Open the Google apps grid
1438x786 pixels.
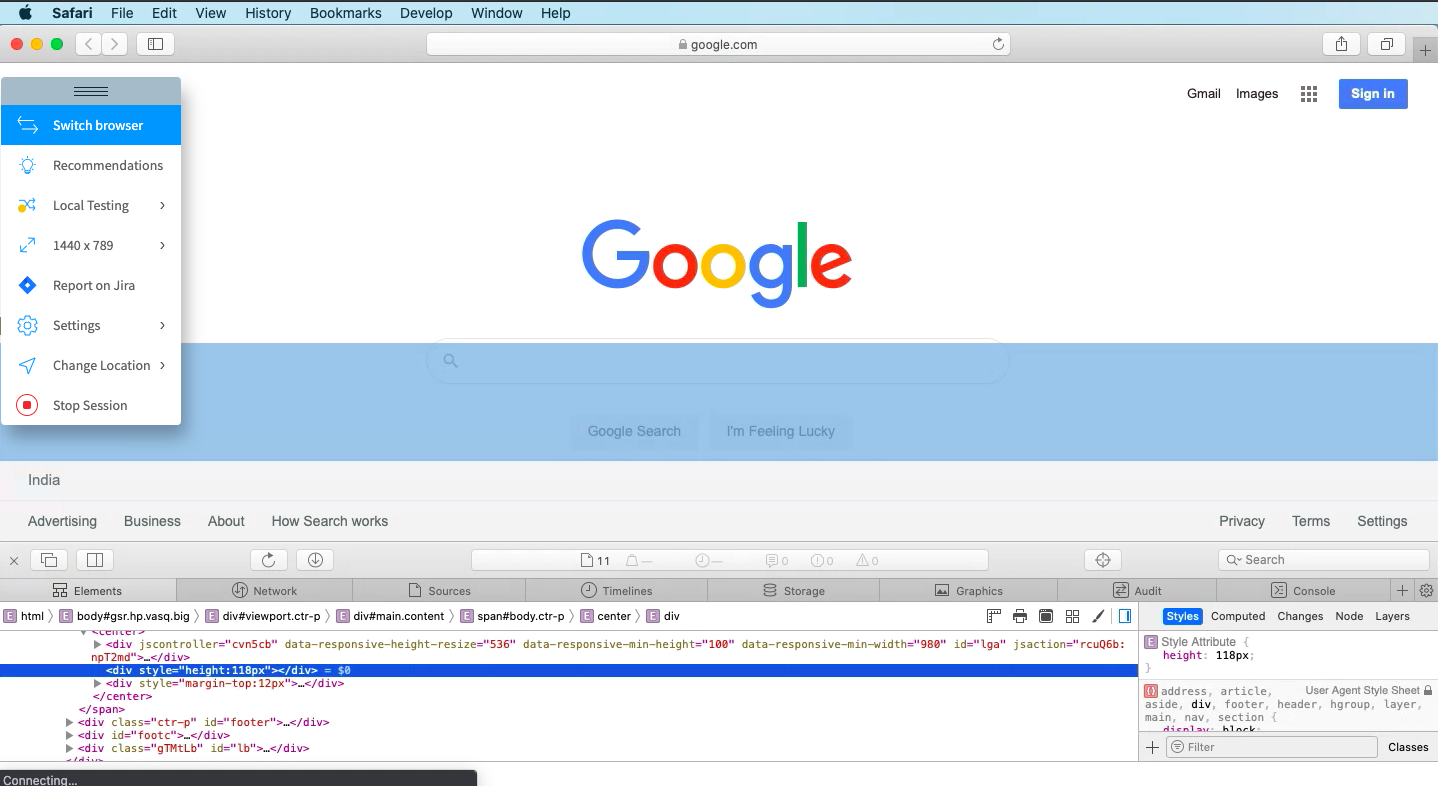[1308, 93]
